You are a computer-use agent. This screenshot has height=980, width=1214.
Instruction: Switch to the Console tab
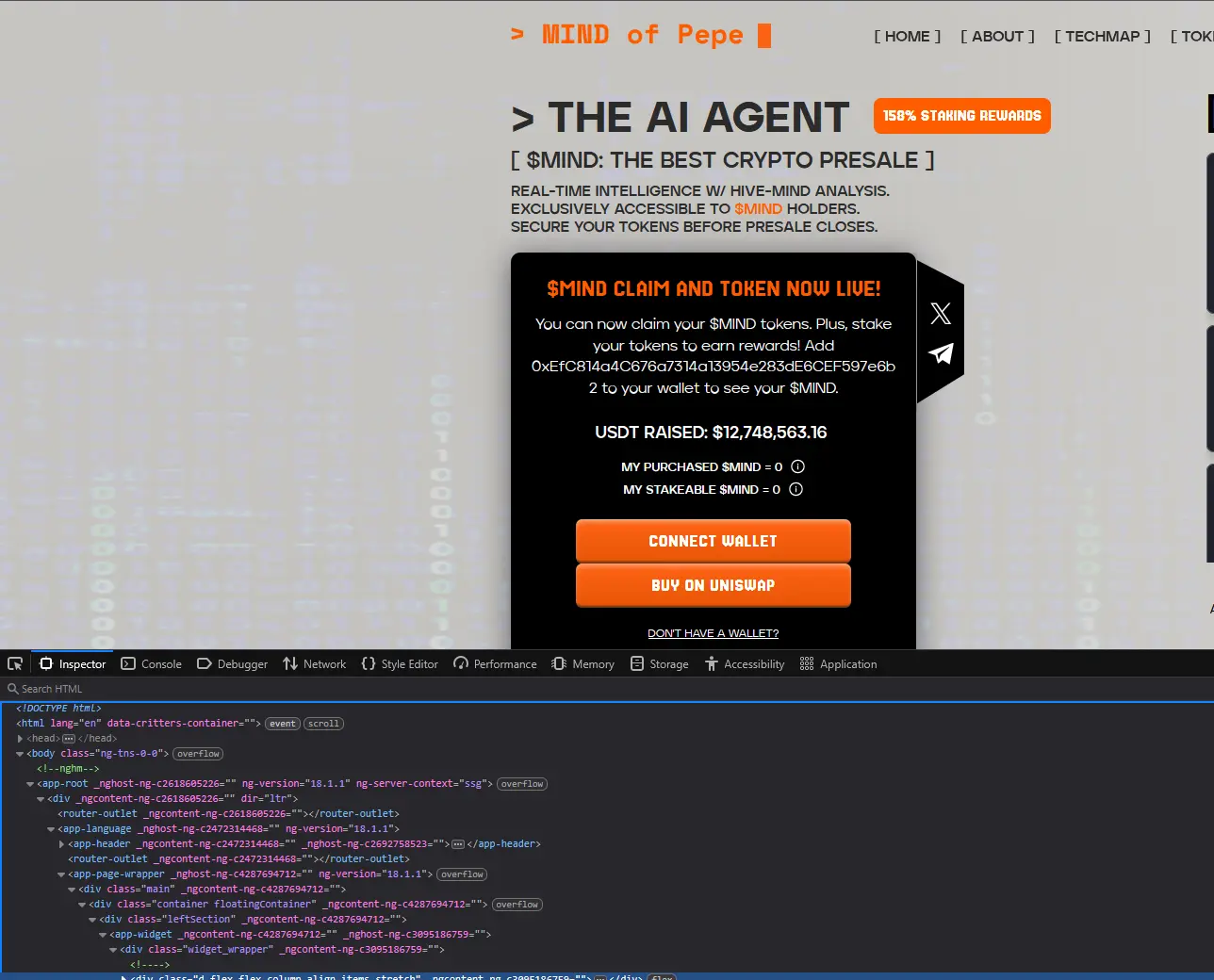point(151,663)
